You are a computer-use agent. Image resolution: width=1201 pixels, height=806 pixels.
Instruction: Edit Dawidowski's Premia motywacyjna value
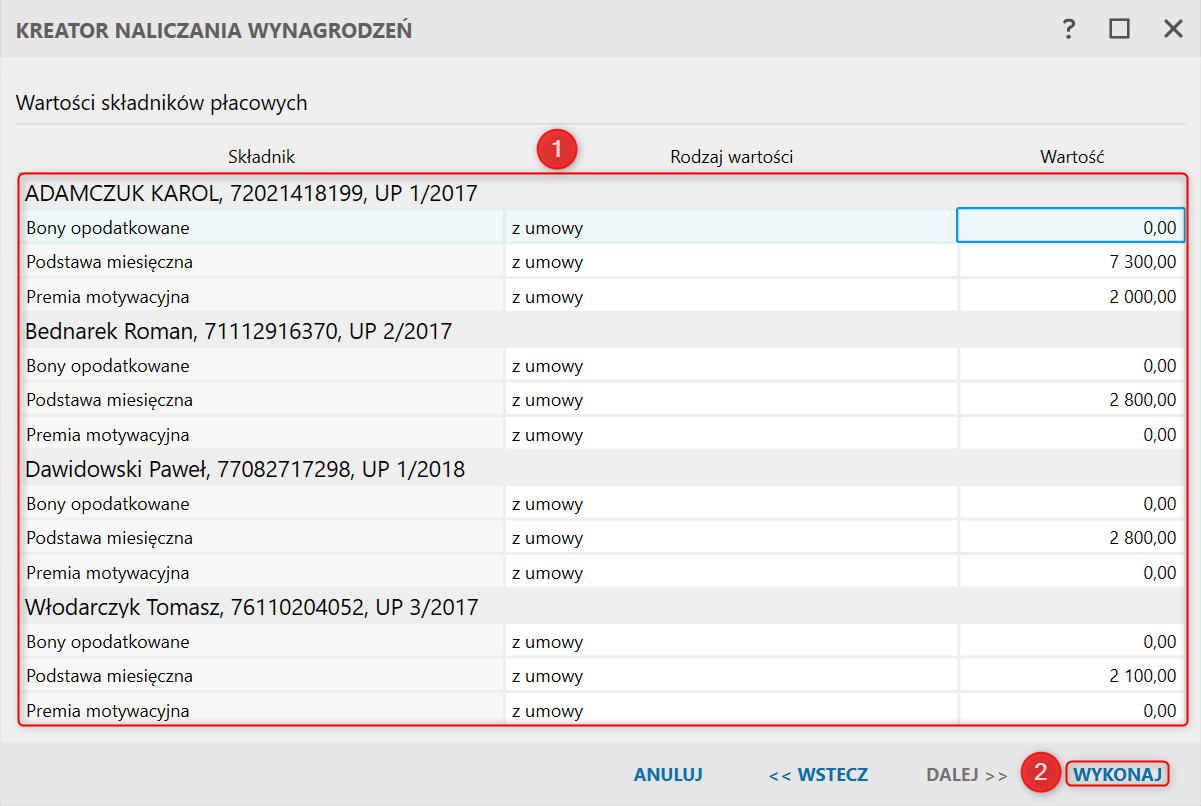point(1072,572)
